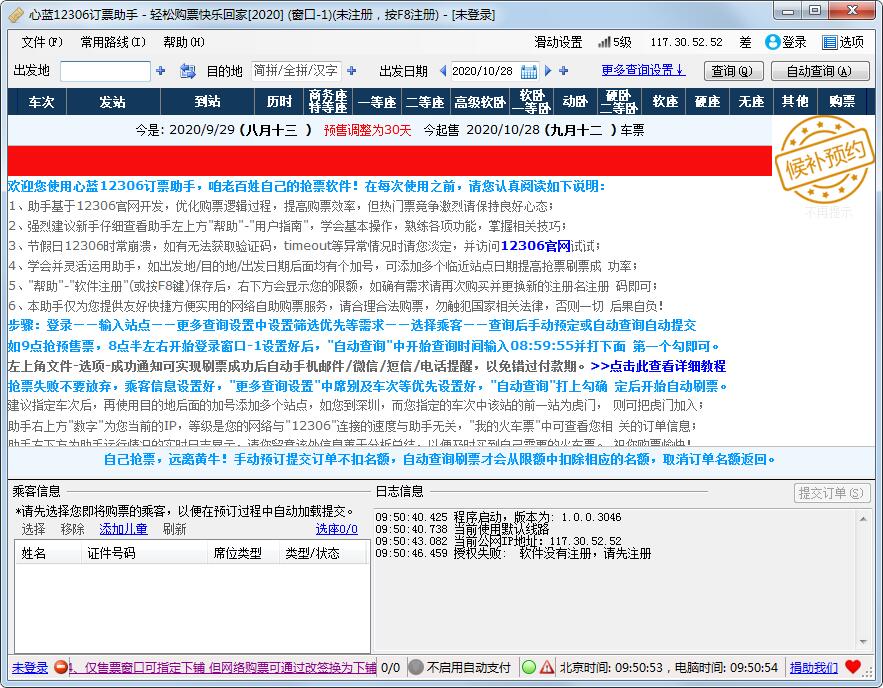The height and width of the screenshot is (688, 883).
Task: Click log panel scrollbar down arrow
Action: tap(863, 642)
